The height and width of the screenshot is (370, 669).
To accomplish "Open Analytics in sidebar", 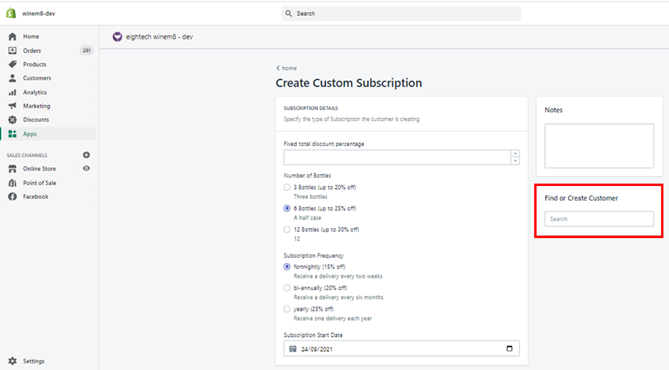I will [x=35, y=92].
